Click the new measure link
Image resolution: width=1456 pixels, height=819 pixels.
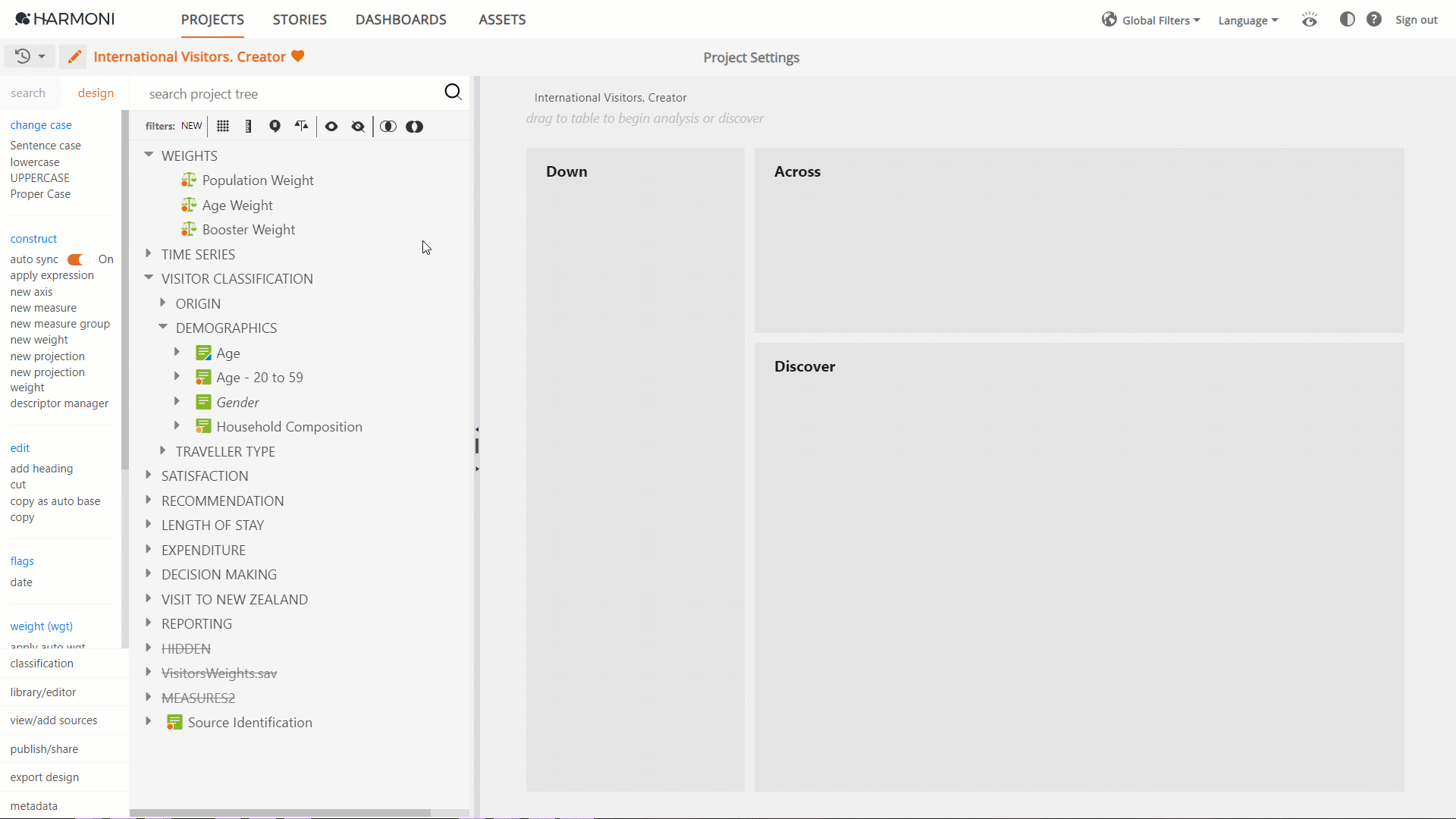[x=43, y=308]
